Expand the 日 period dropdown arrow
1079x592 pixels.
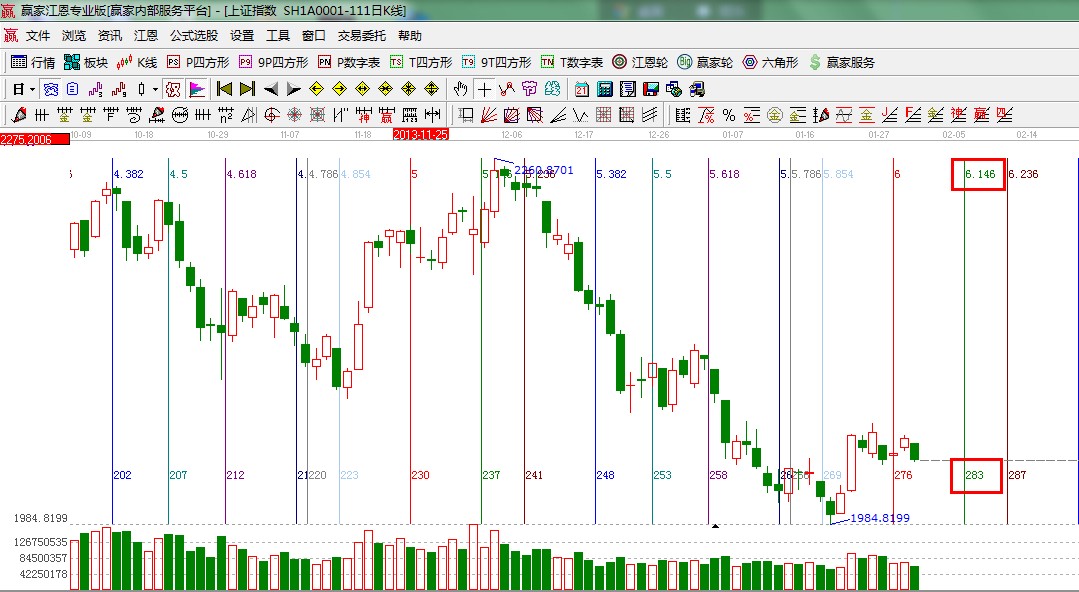32,89
